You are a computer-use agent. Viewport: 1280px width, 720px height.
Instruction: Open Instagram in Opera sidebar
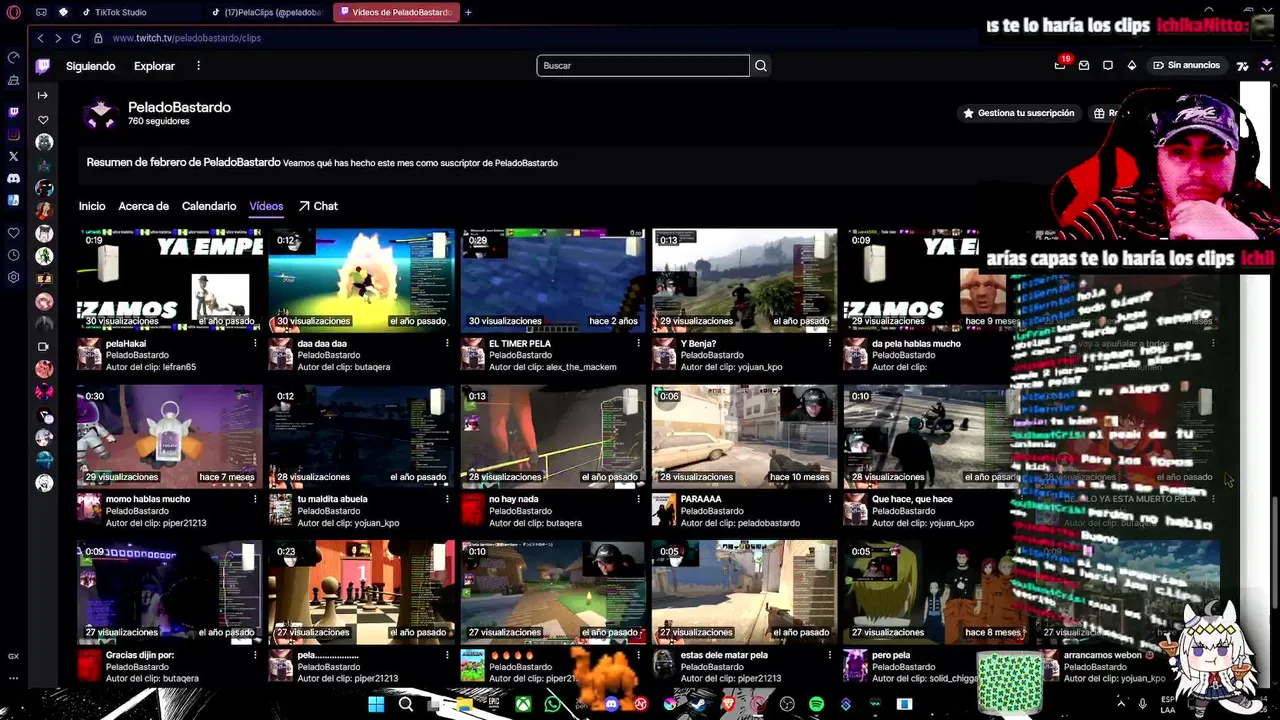coord(14,134)
